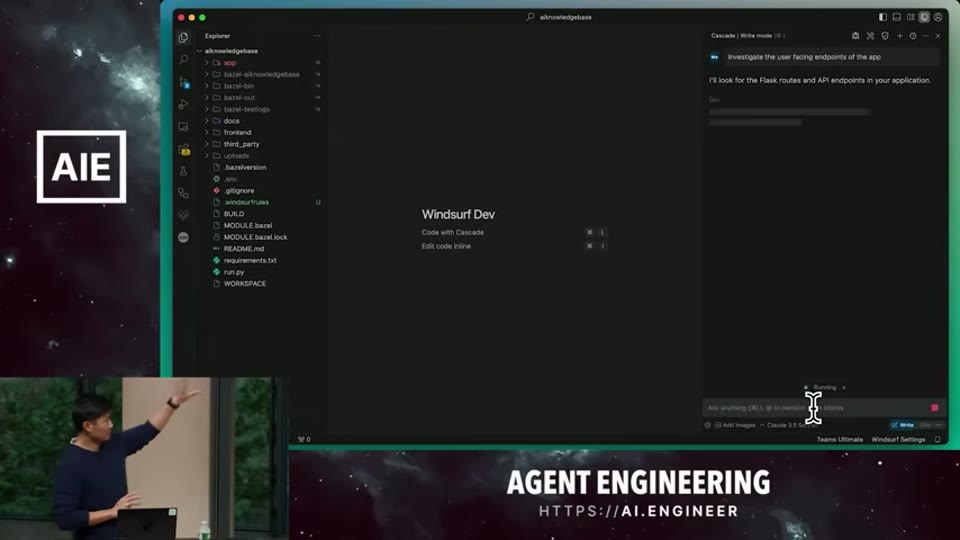Toggle primary sidebar layout icon in title bar
Screen dimensions: 960x540
(x=883, y=17)
